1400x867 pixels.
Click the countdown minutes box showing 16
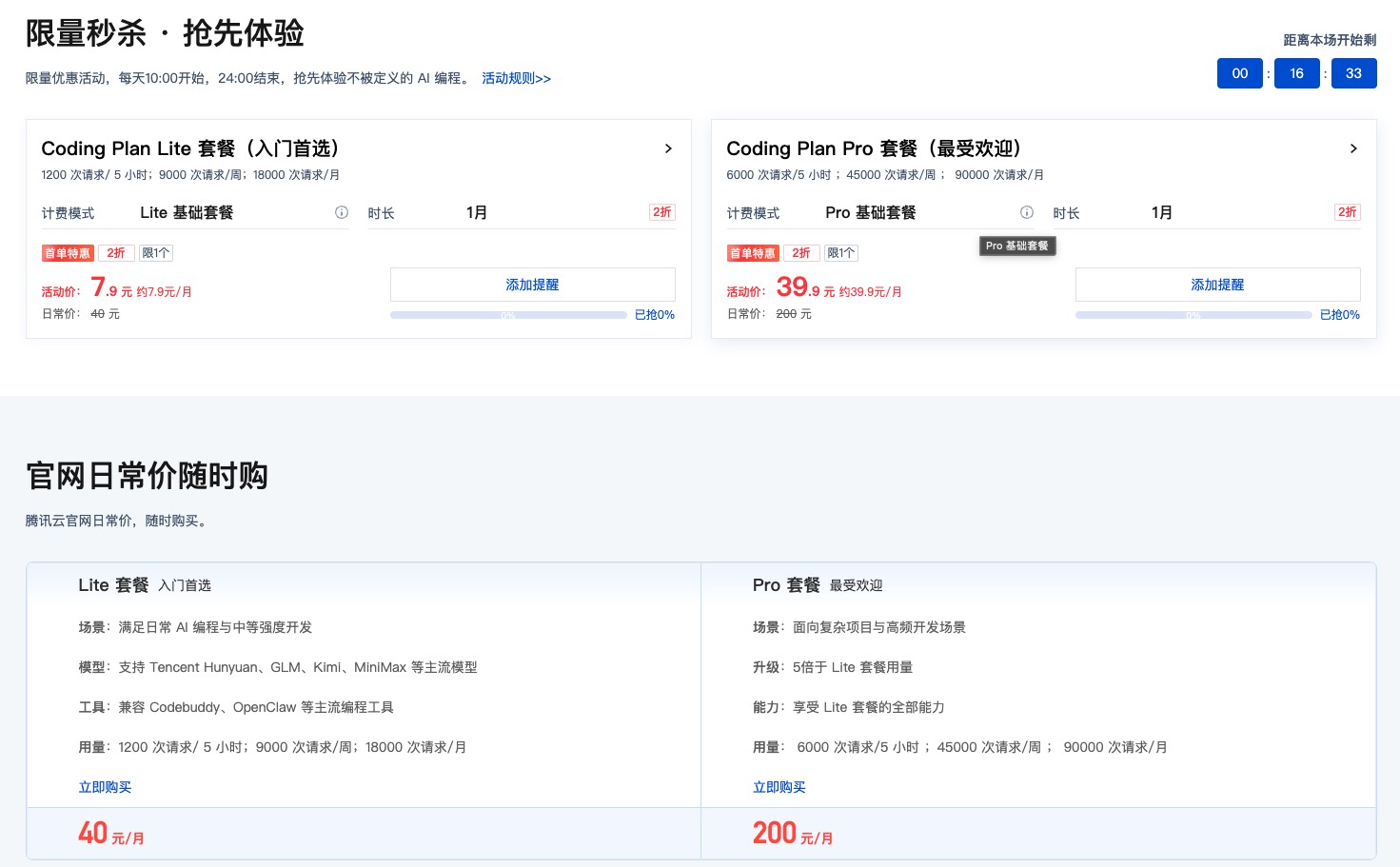[x=1296, y=72]
